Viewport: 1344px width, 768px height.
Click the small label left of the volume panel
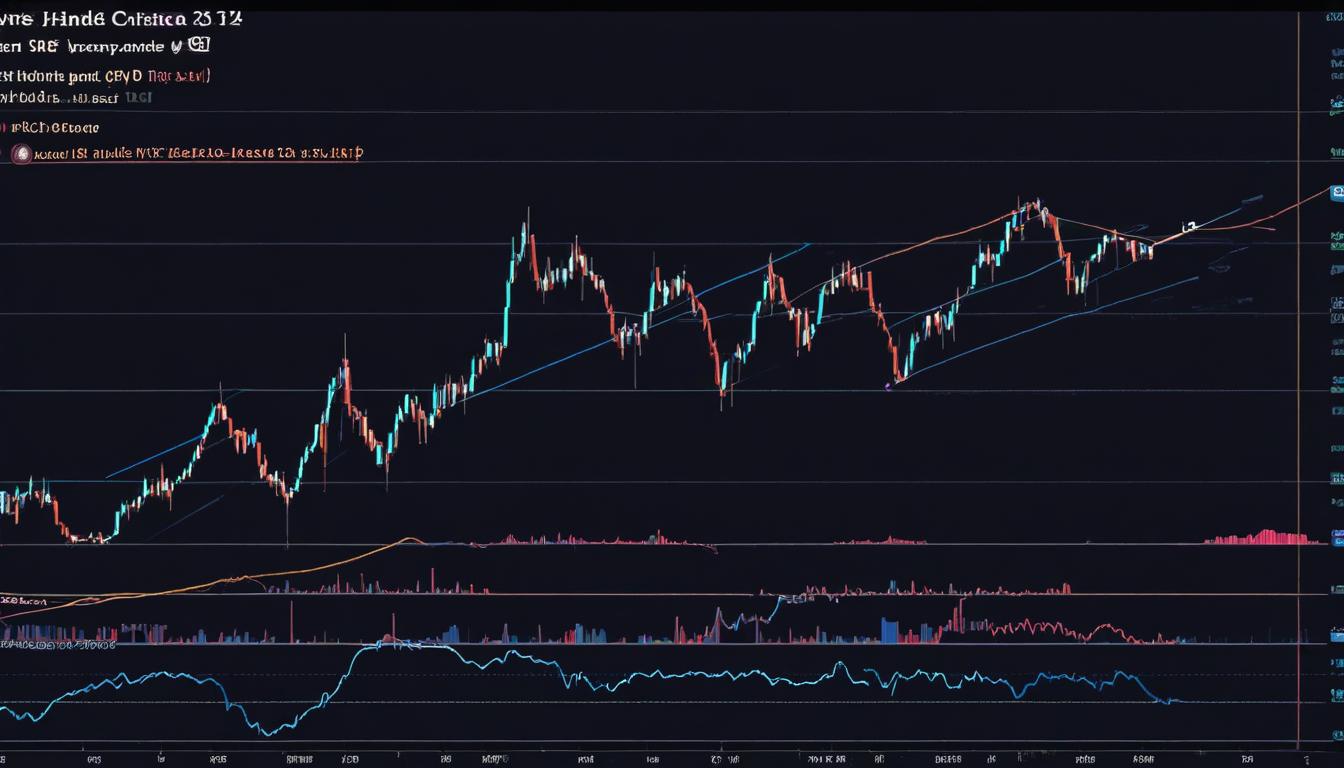[x=25, y=601]
